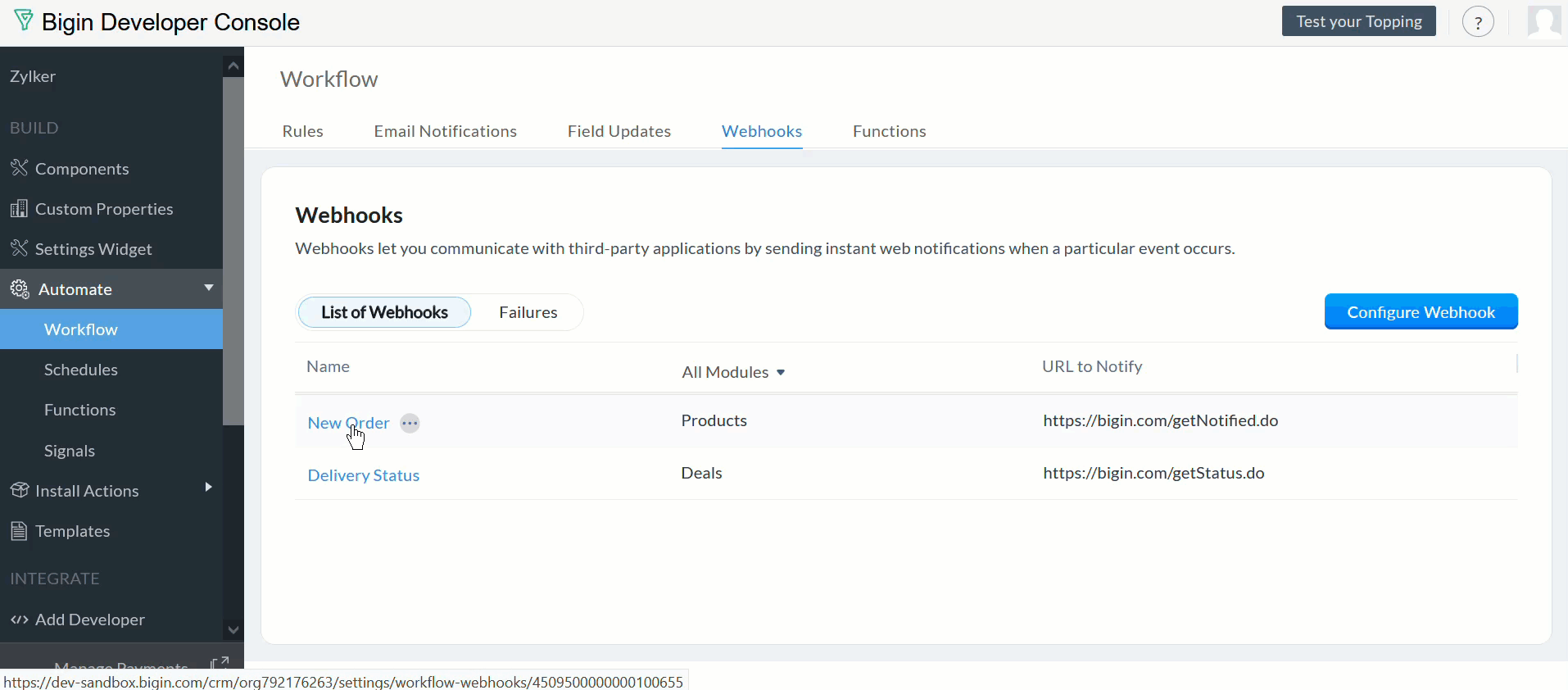Collapse the Automate sidebar section
The image size is (1568, 690).
click(x=208, y=288)
